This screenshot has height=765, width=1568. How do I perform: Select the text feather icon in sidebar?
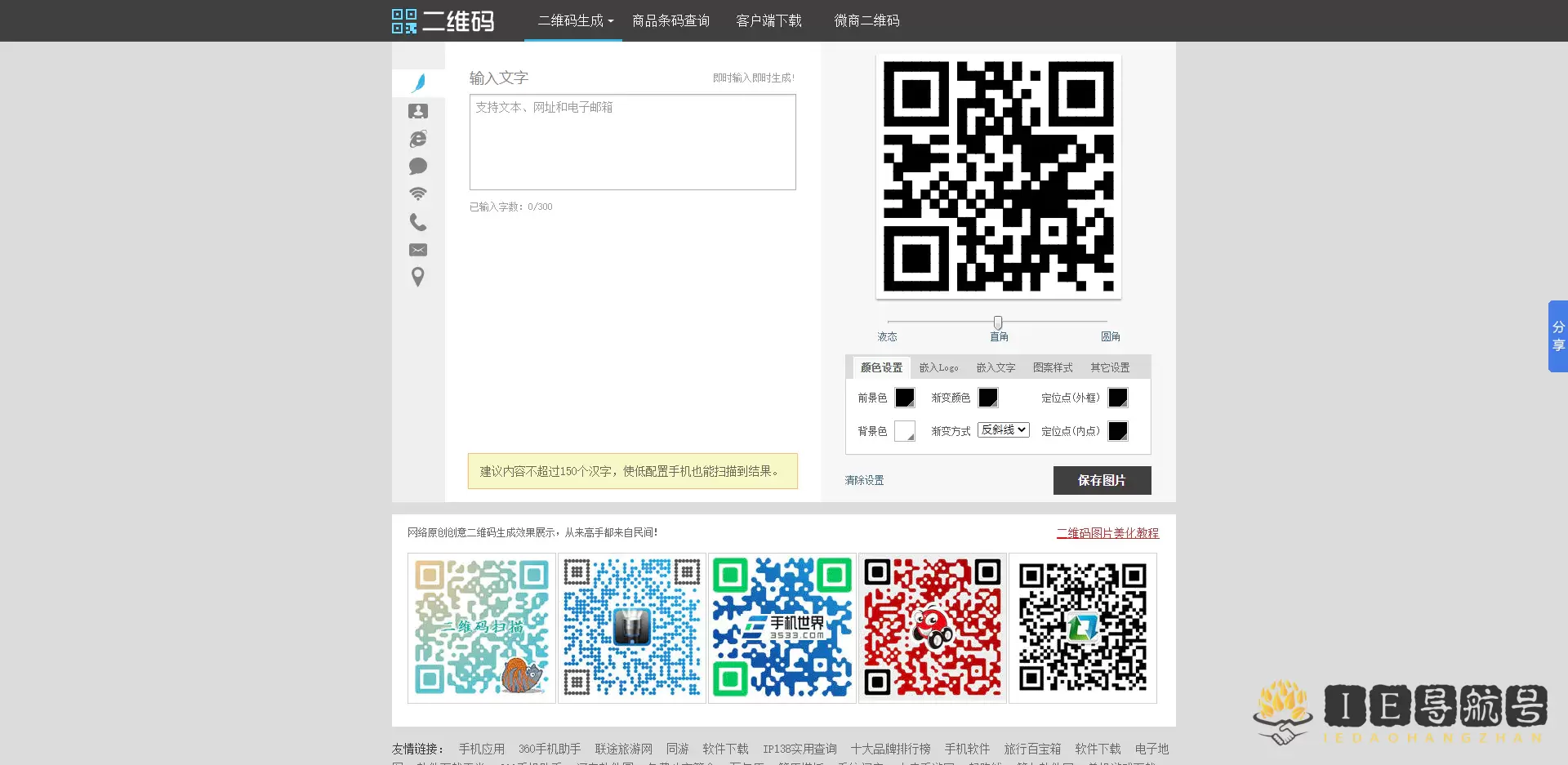[418, 82]
